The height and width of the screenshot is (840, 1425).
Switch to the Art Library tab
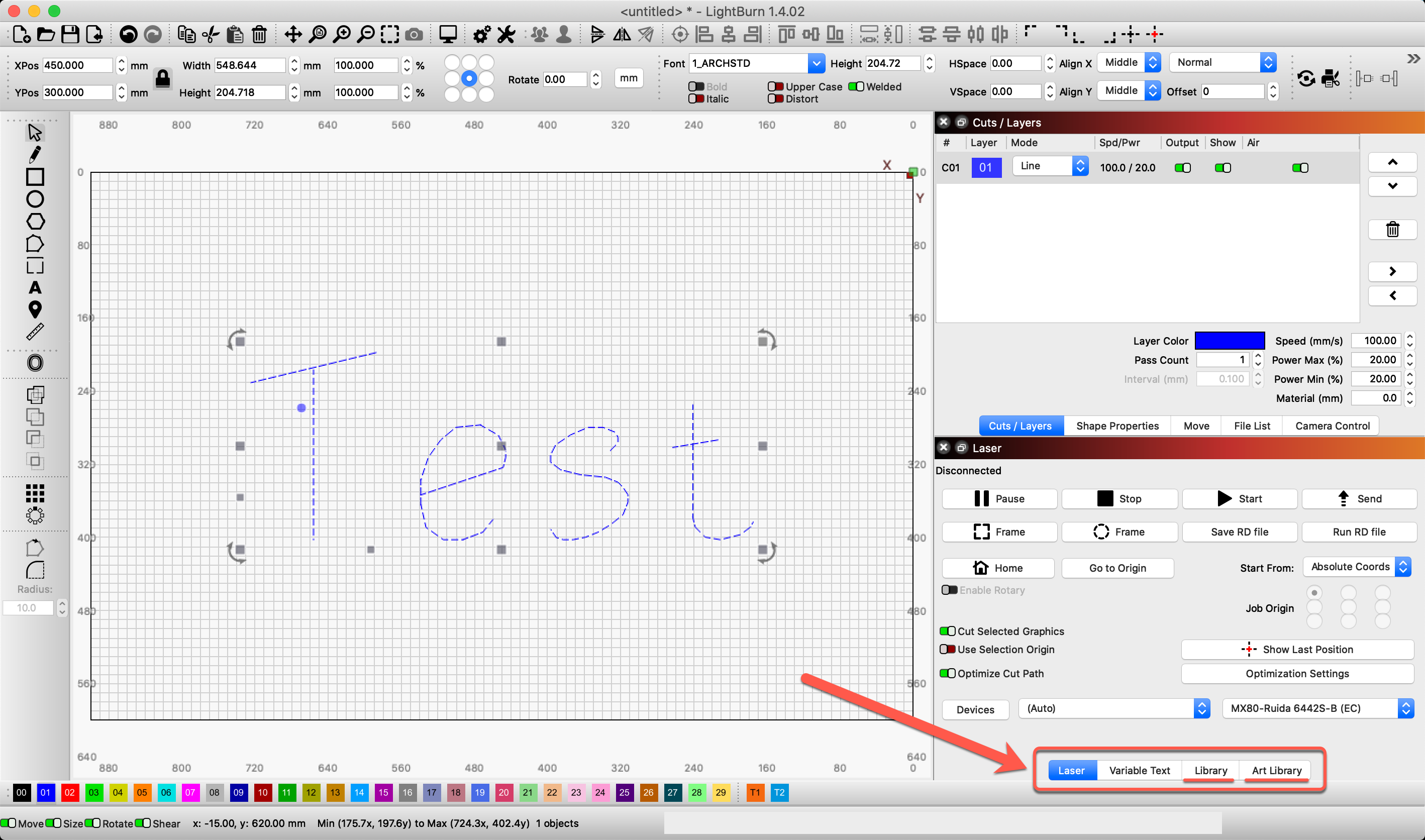point(1276,770)
